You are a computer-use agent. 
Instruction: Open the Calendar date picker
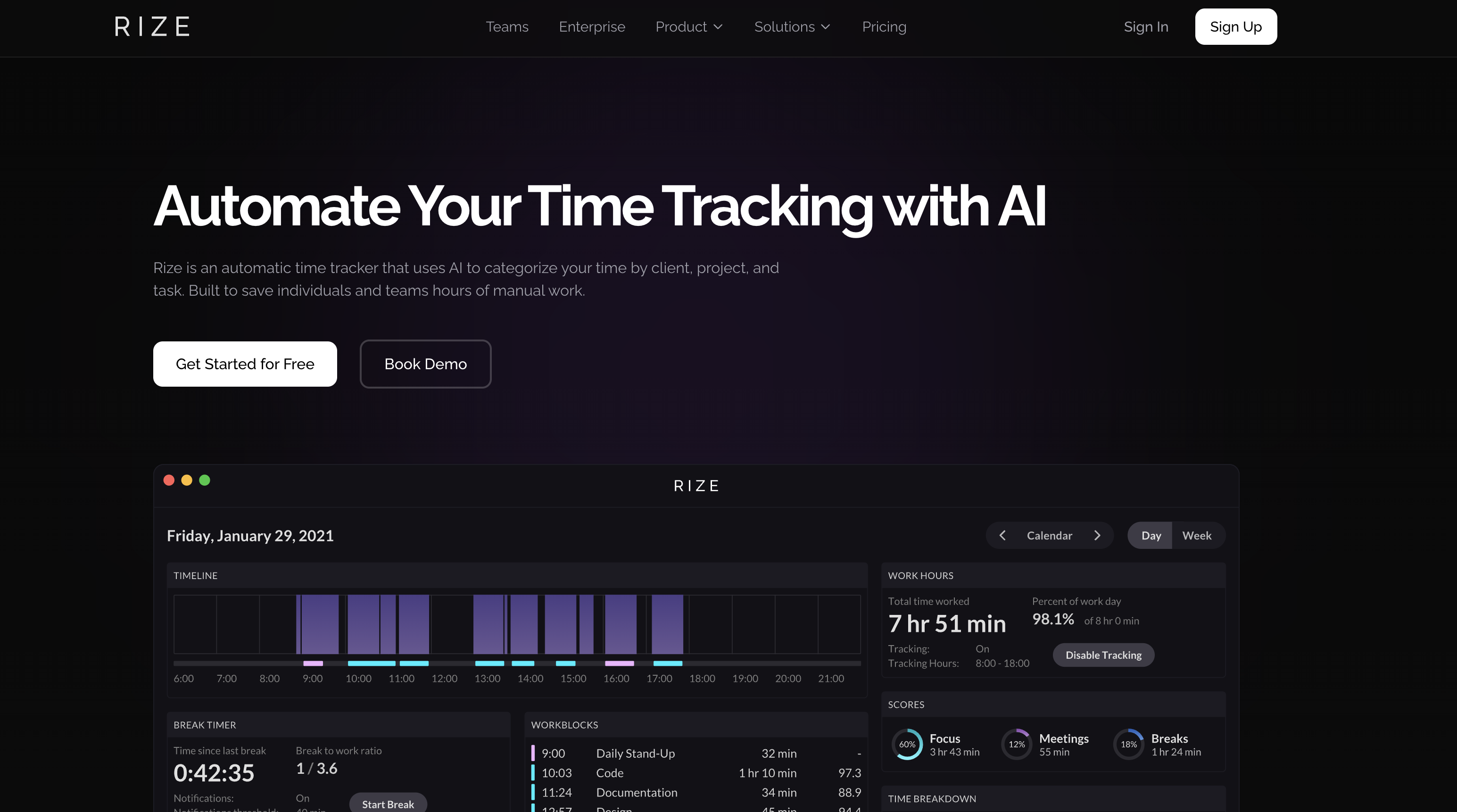pos(1049,535)
